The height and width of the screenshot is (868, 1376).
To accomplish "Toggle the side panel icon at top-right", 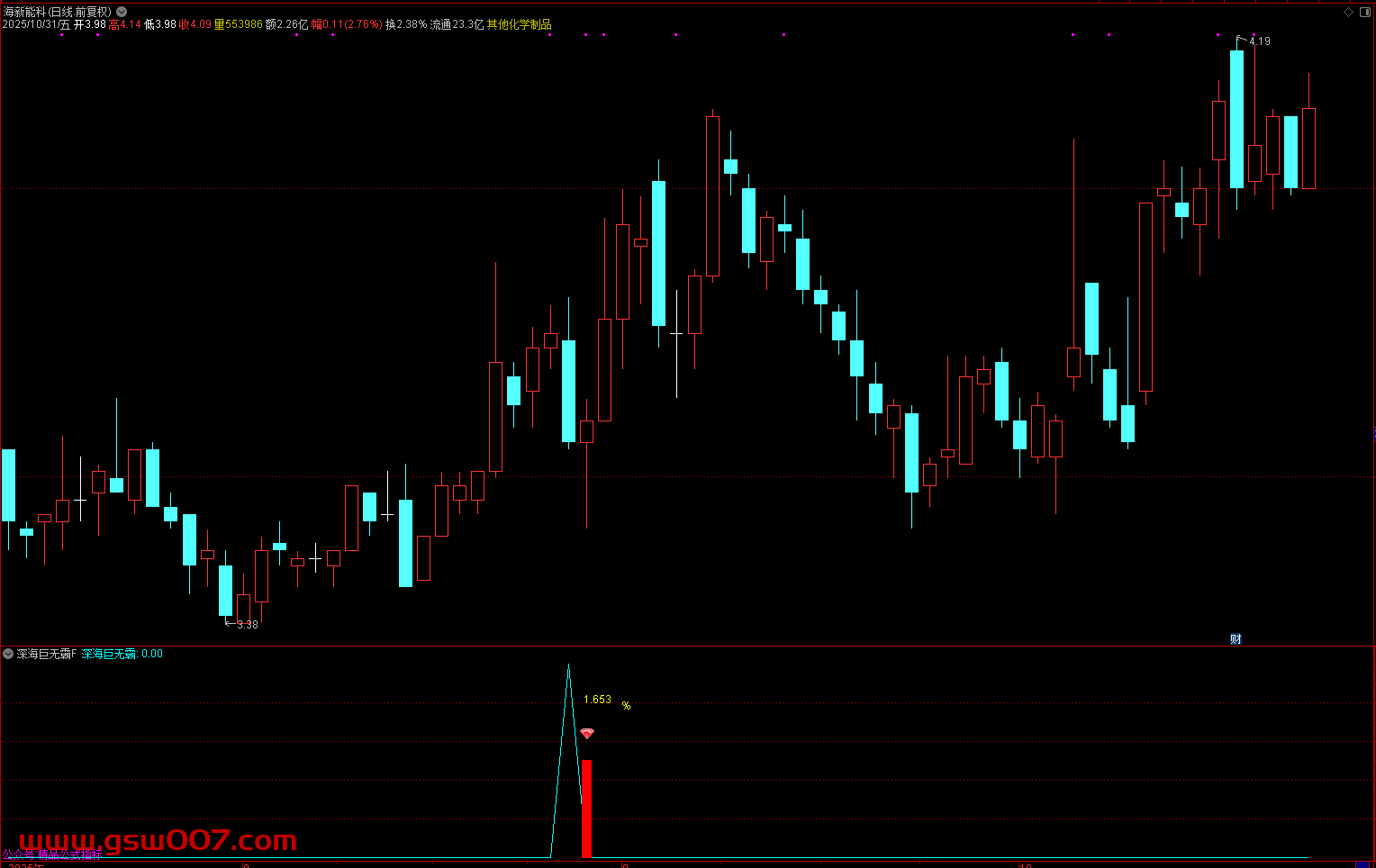I will click(1364, 12).
